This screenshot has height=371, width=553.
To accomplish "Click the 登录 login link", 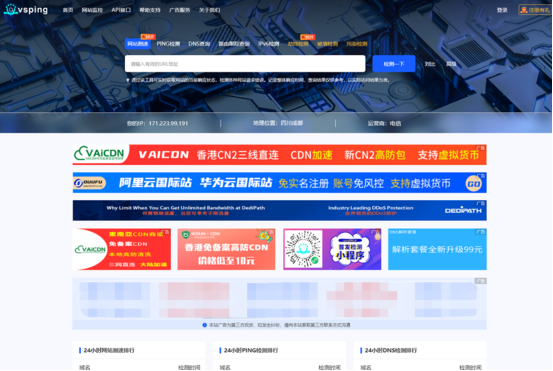I will [502, 10].
